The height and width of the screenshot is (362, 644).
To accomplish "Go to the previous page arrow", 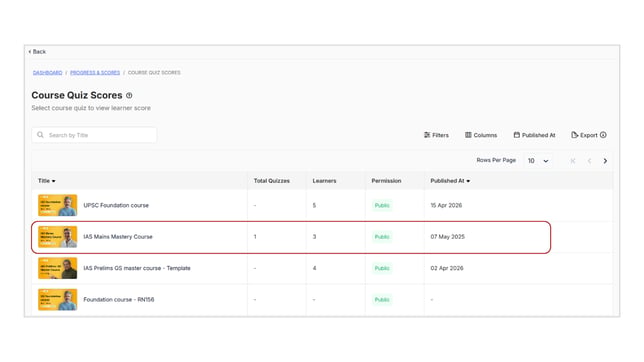I will point(589,161).
